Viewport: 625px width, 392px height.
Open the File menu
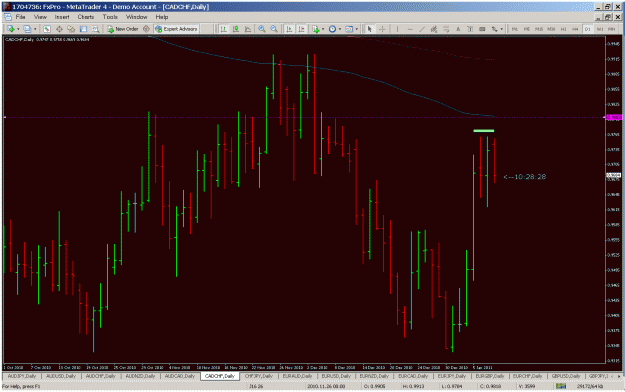click(x=20, y=17)
